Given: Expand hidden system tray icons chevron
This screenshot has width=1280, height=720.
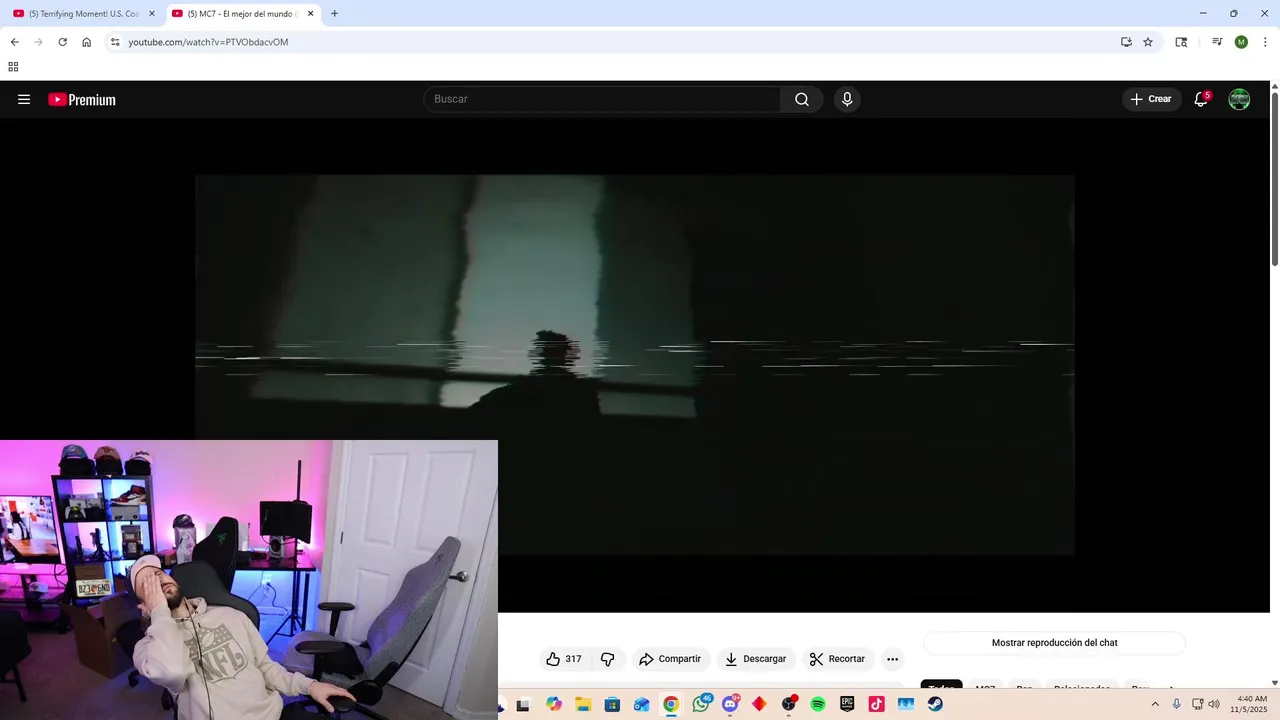Looking at the screenshot, I should click(x=1155, y=704).
